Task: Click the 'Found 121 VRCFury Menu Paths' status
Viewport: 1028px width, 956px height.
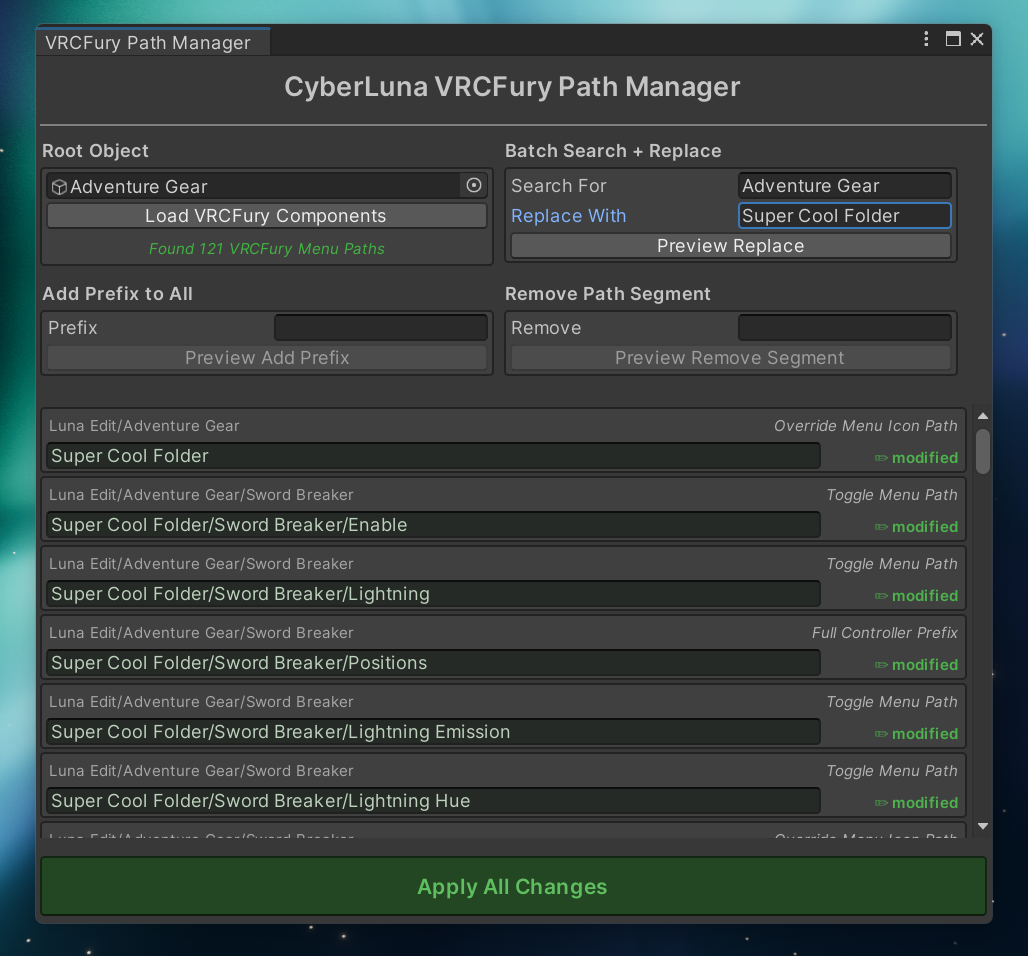Action: [266, 249]
